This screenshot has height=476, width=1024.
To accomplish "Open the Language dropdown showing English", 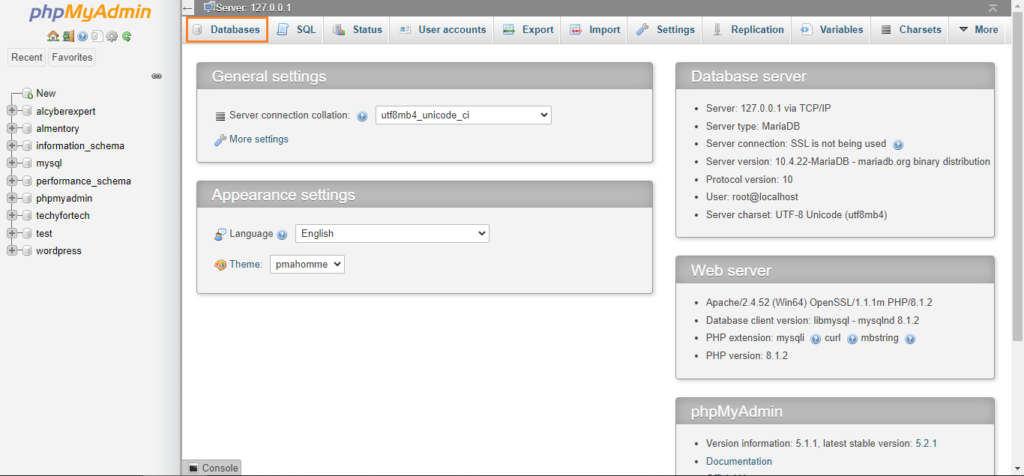I will point(392,233).
